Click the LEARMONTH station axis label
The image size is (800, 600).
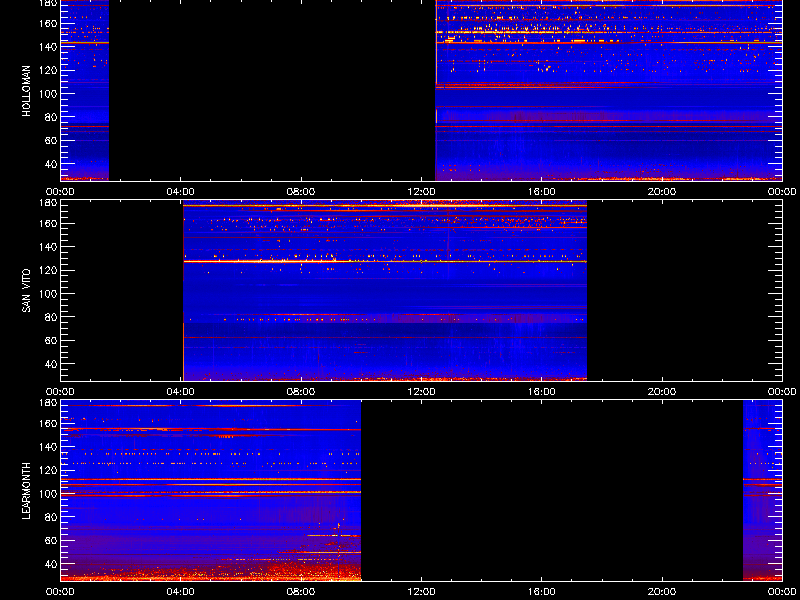[27, 491]
